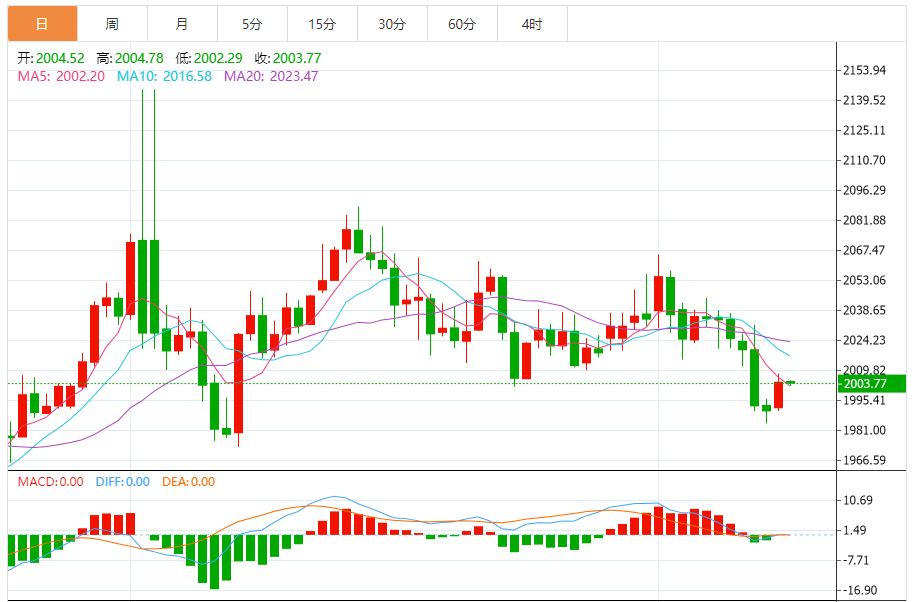Viewport: 915px width, 602px height.
Task: Click the MA5: 2002.20 indicator label
Action: pyautogui.click(x=61, y=76)
